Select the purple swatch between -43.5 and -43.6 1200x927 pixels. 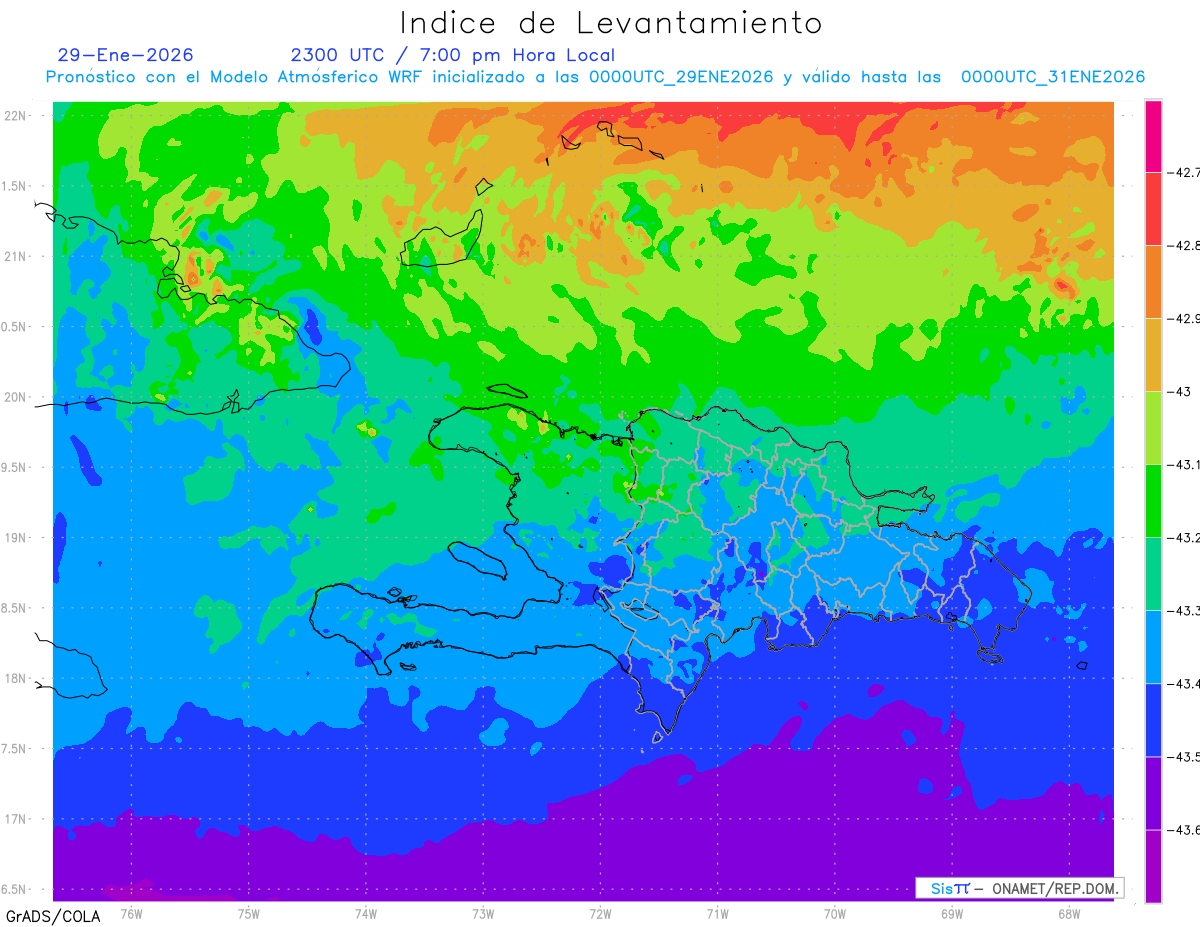tap(1153, 792)
